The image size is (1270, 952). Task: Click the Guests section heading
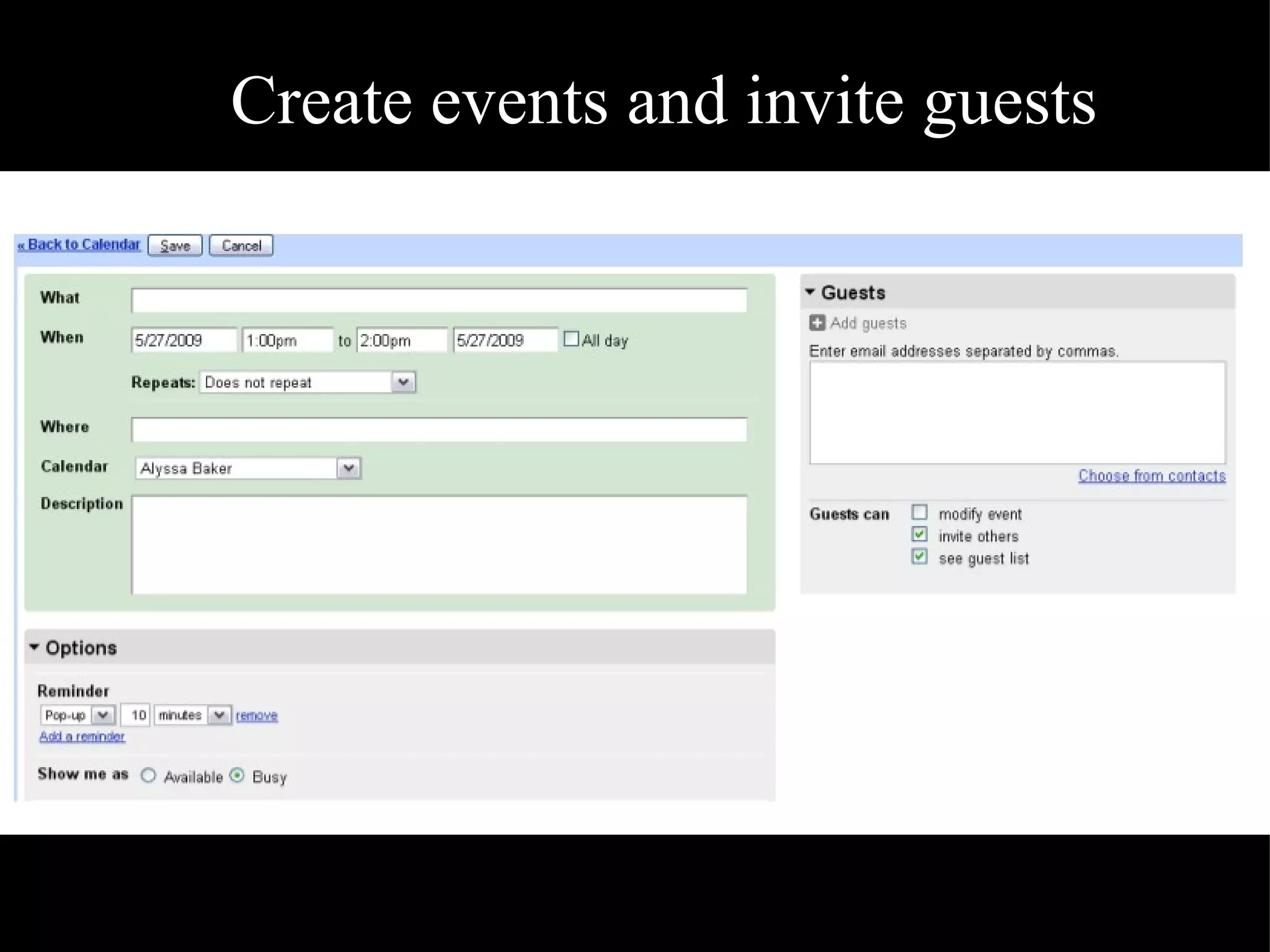tap(853, 293)
